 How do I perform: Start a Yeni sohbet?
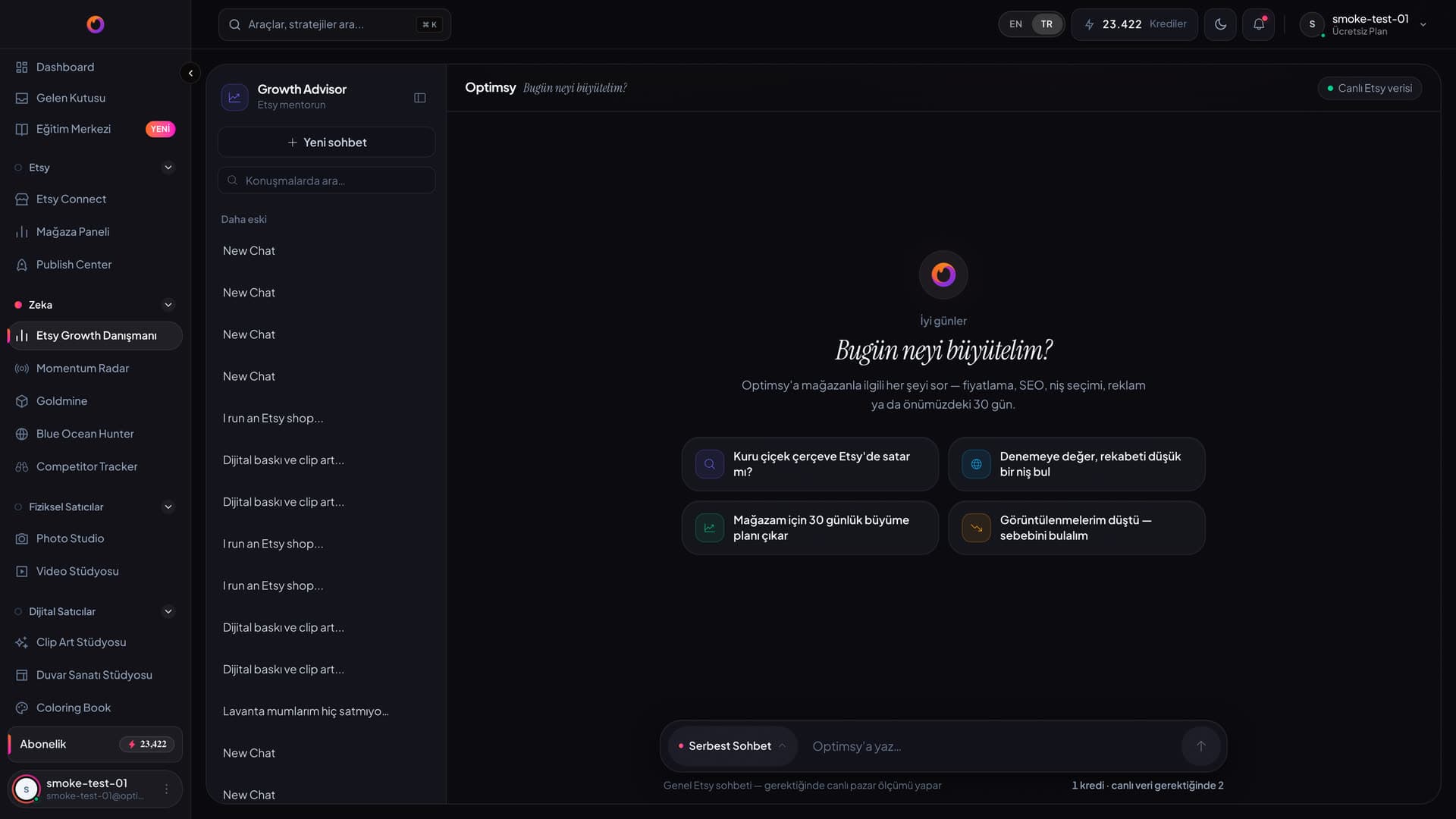pos(327,143)
